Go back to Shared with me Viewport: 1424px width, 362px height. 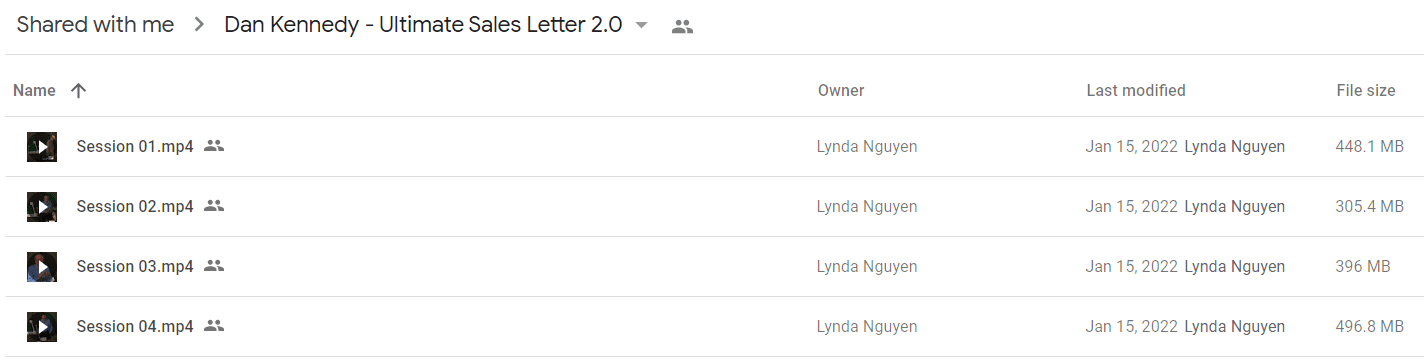click(x=95, y=25)
